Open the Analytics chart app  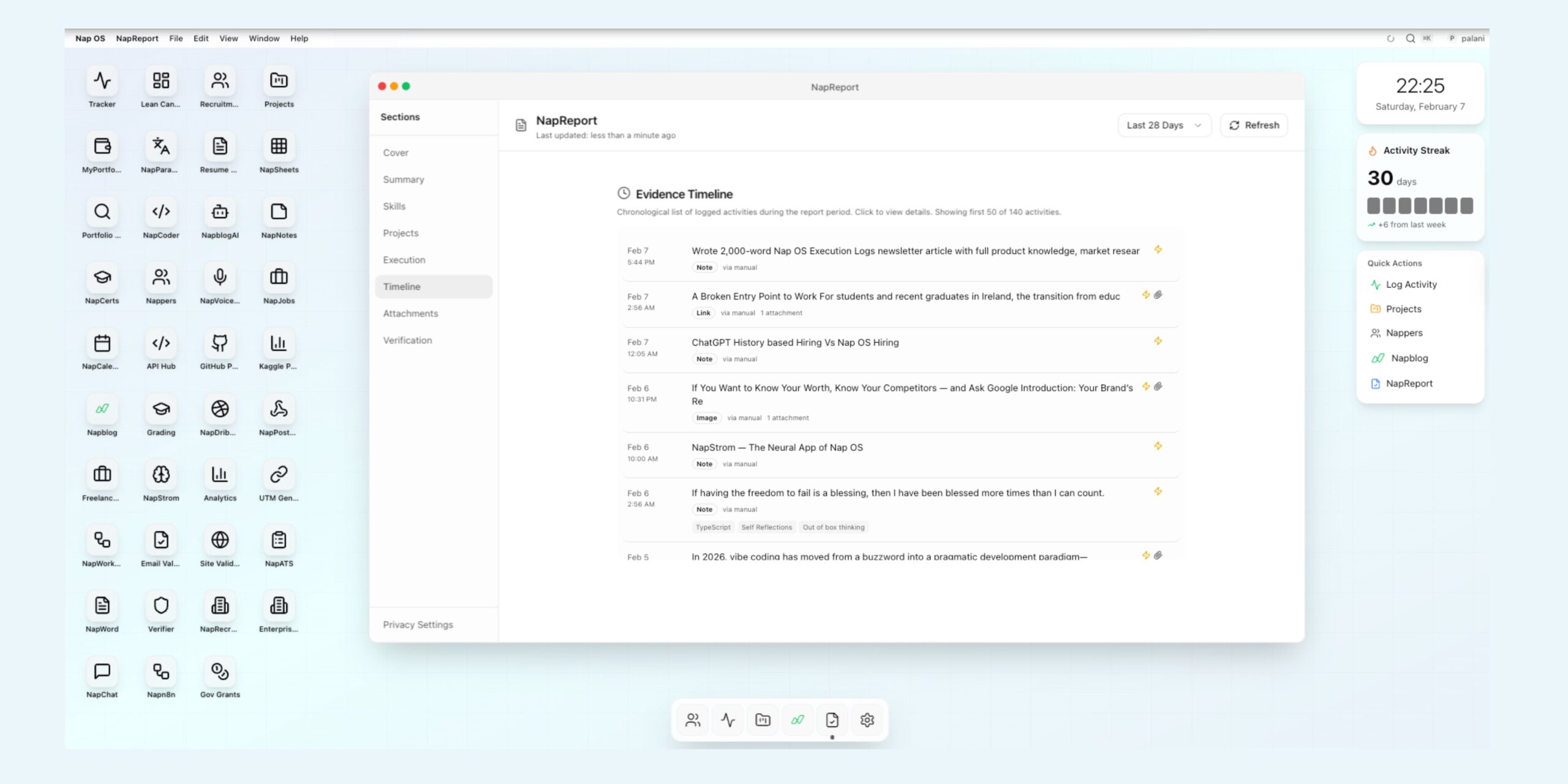(x=219, y=475)
